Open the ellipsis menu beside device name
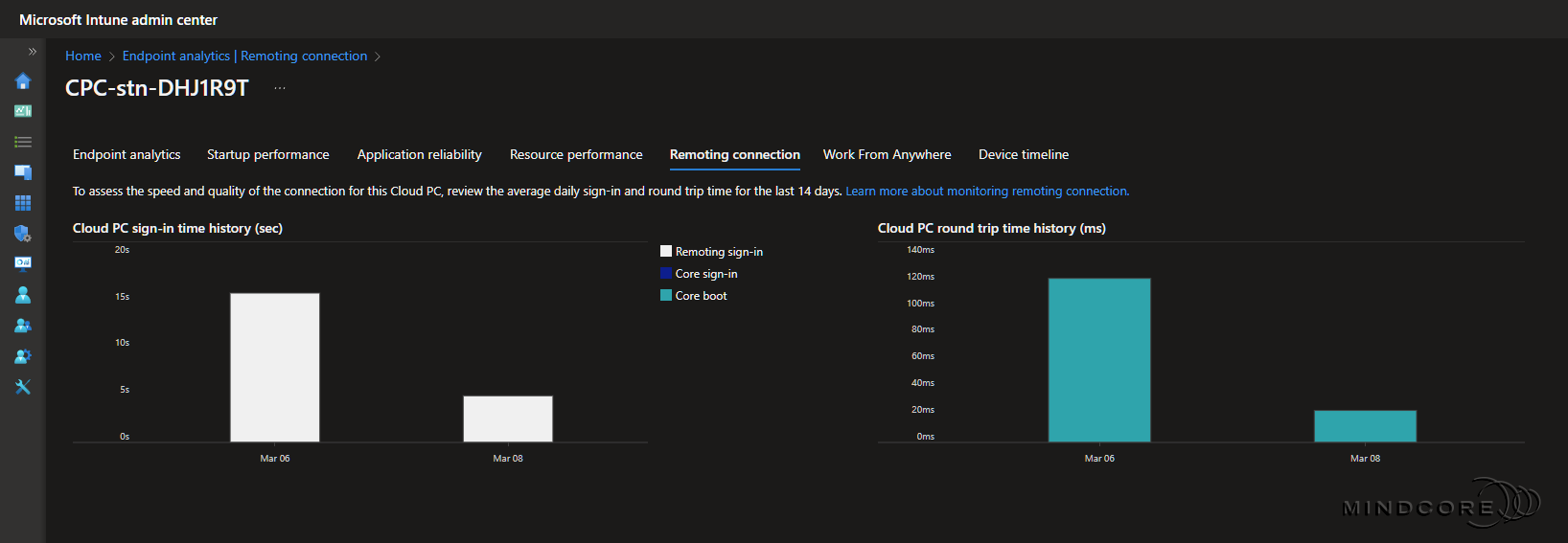This screenshot has height=543, width=1568. click(x=280, y=88)
